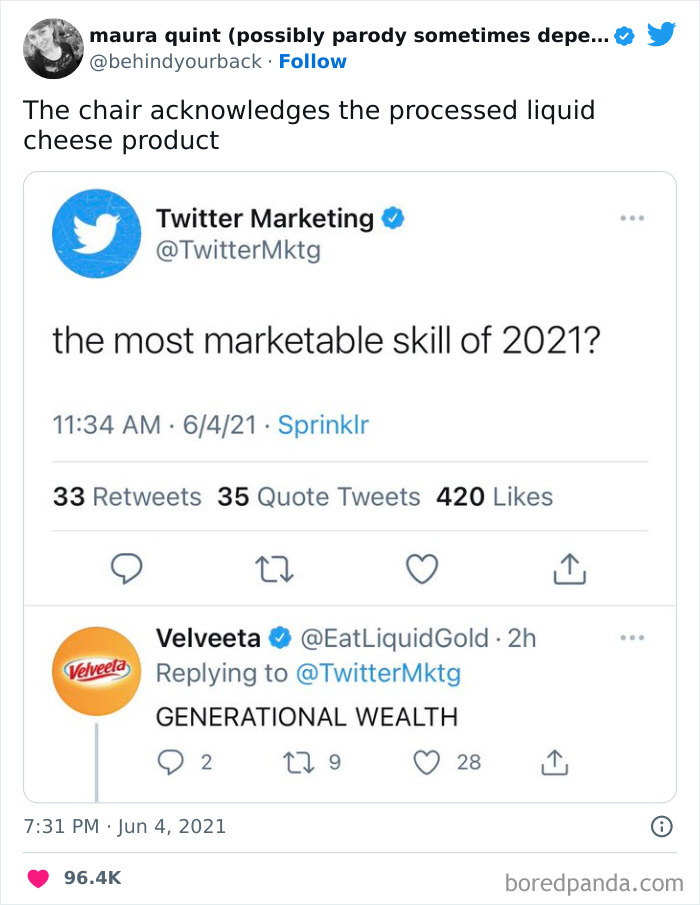Open the Sprinklr source link

coord(323,424)
